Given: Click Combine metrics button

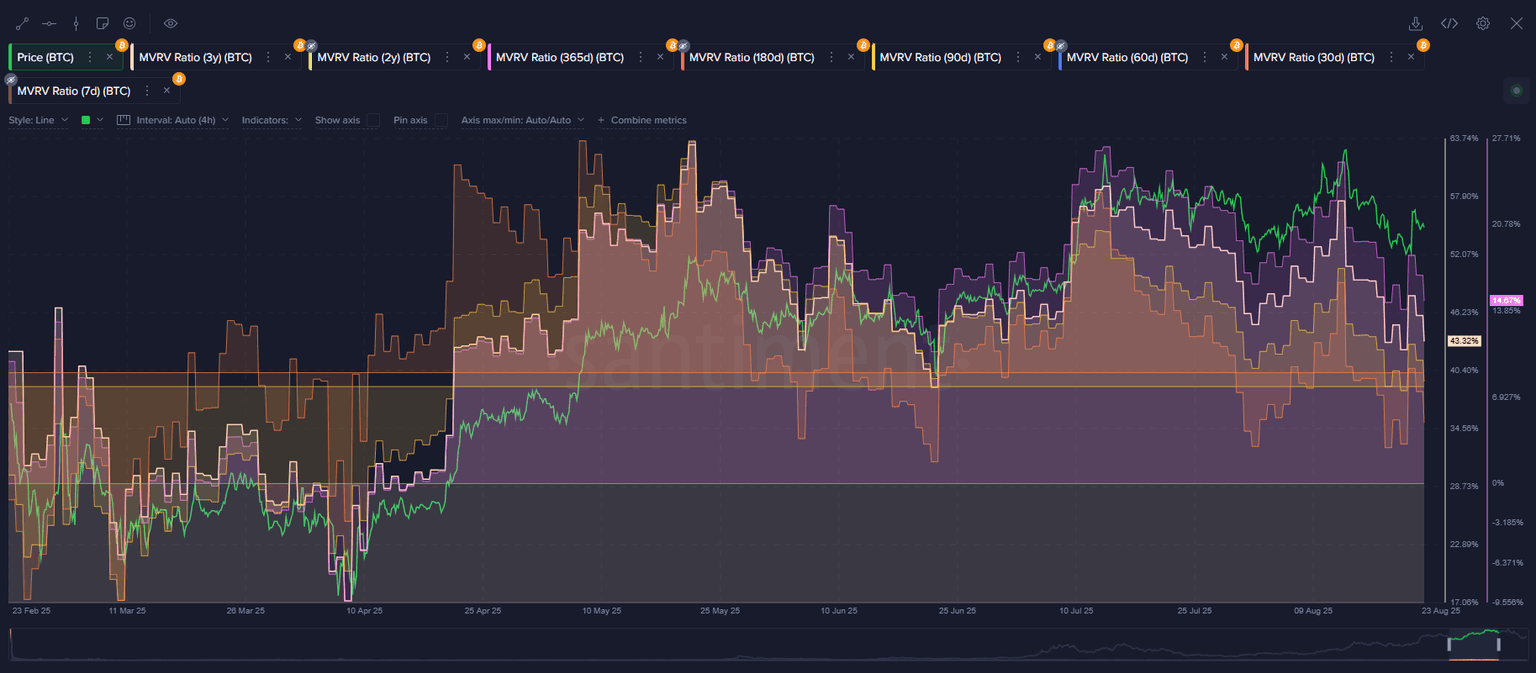Looking at the screenshot, I should (x=642, y=120).
